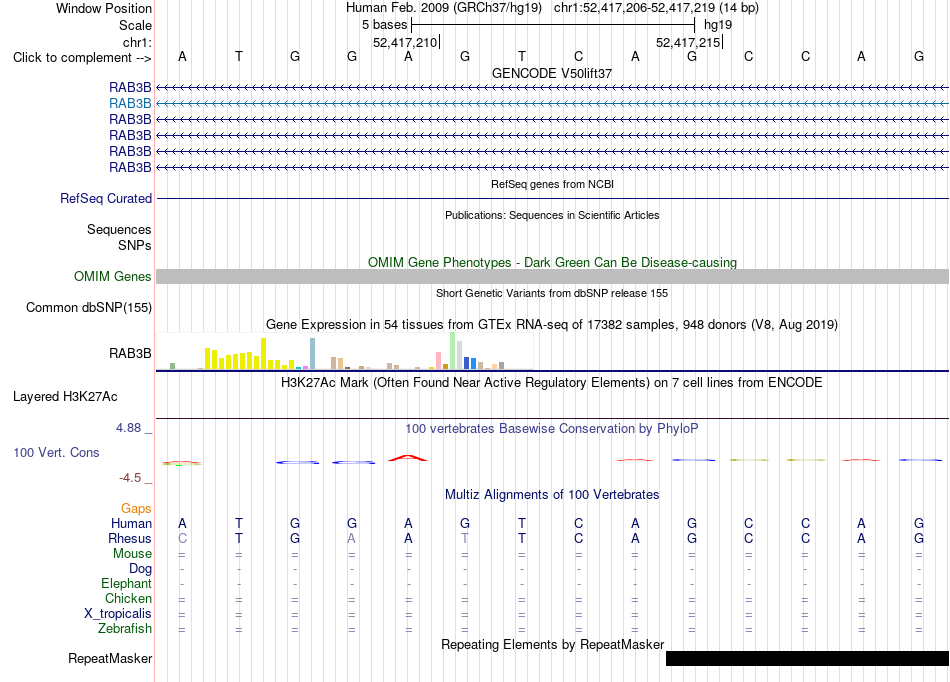Select the Mouse alignment row label
This screenshot has height=682, width=950.
point(132,554)
